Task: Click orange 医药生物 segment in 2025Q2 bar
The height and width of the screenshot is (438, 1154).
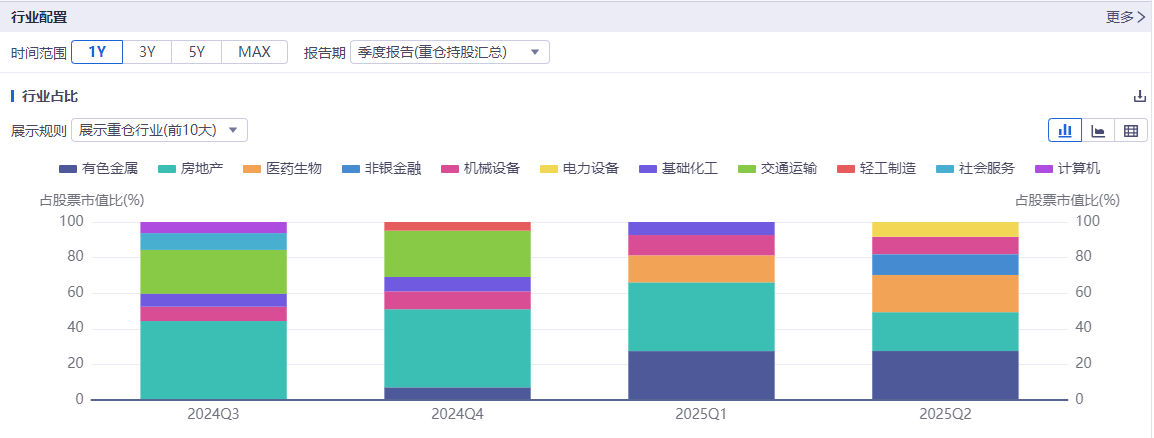Action: (x=946, y=294)
